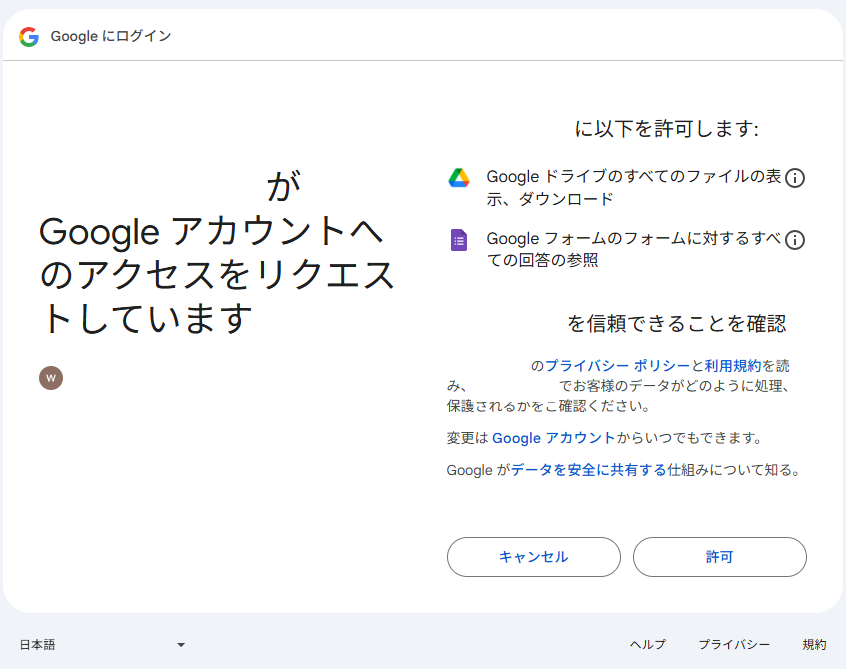
Task: Click the Google Forms icon
Action: tap(459, 240)
